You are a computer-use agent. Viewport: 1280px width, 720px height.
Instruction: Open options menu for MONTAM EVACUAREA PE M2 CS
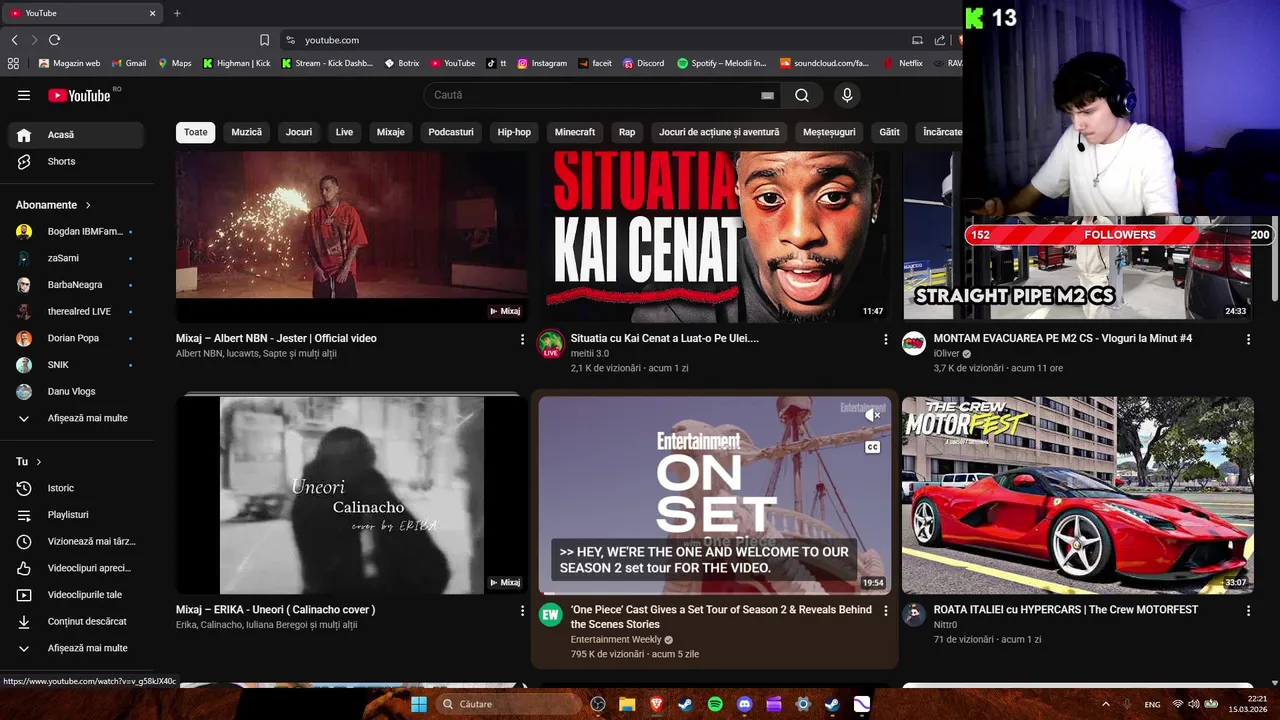[1248, 340]
